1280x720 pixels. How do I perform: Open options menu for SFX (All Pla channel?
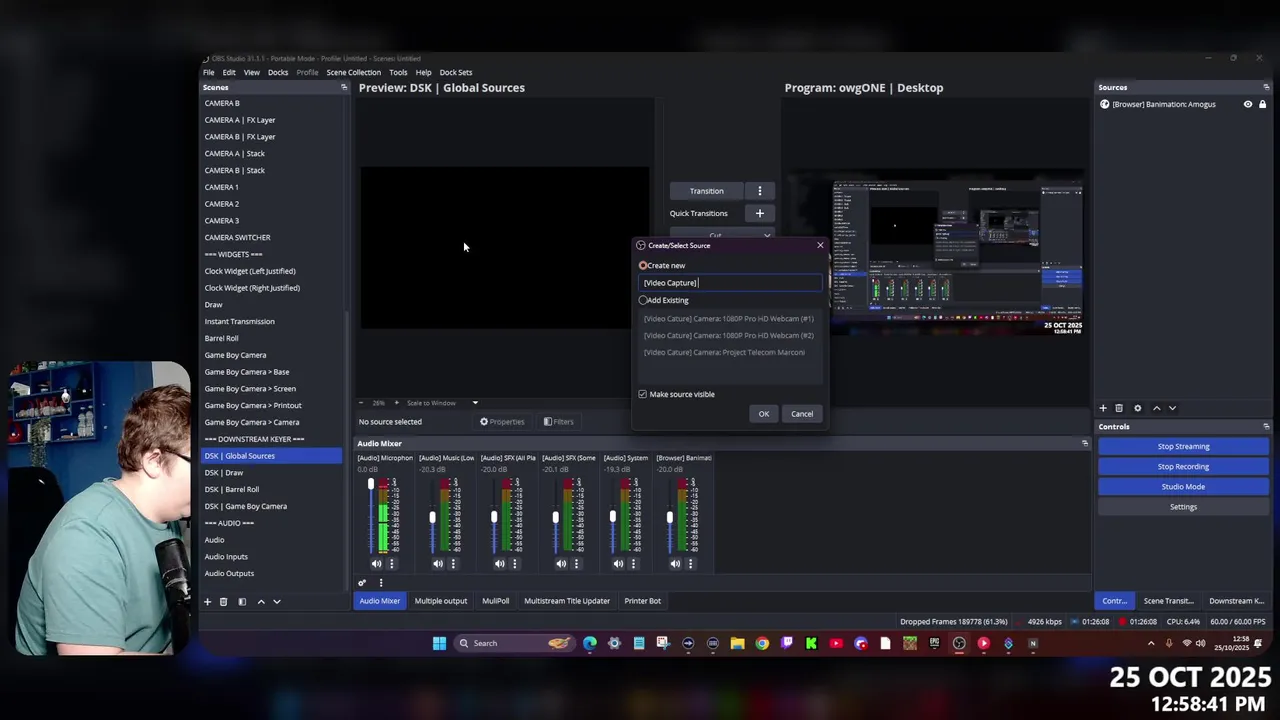click(515, 564)
